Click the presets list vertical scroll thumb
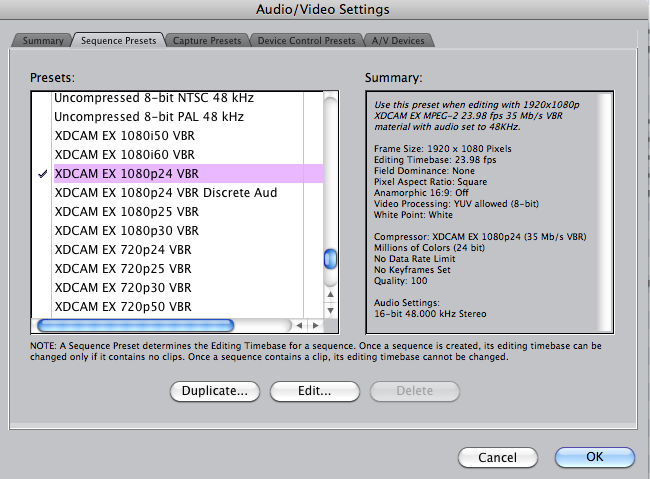This screenshot has height=479, width=650. pos(330,259)
